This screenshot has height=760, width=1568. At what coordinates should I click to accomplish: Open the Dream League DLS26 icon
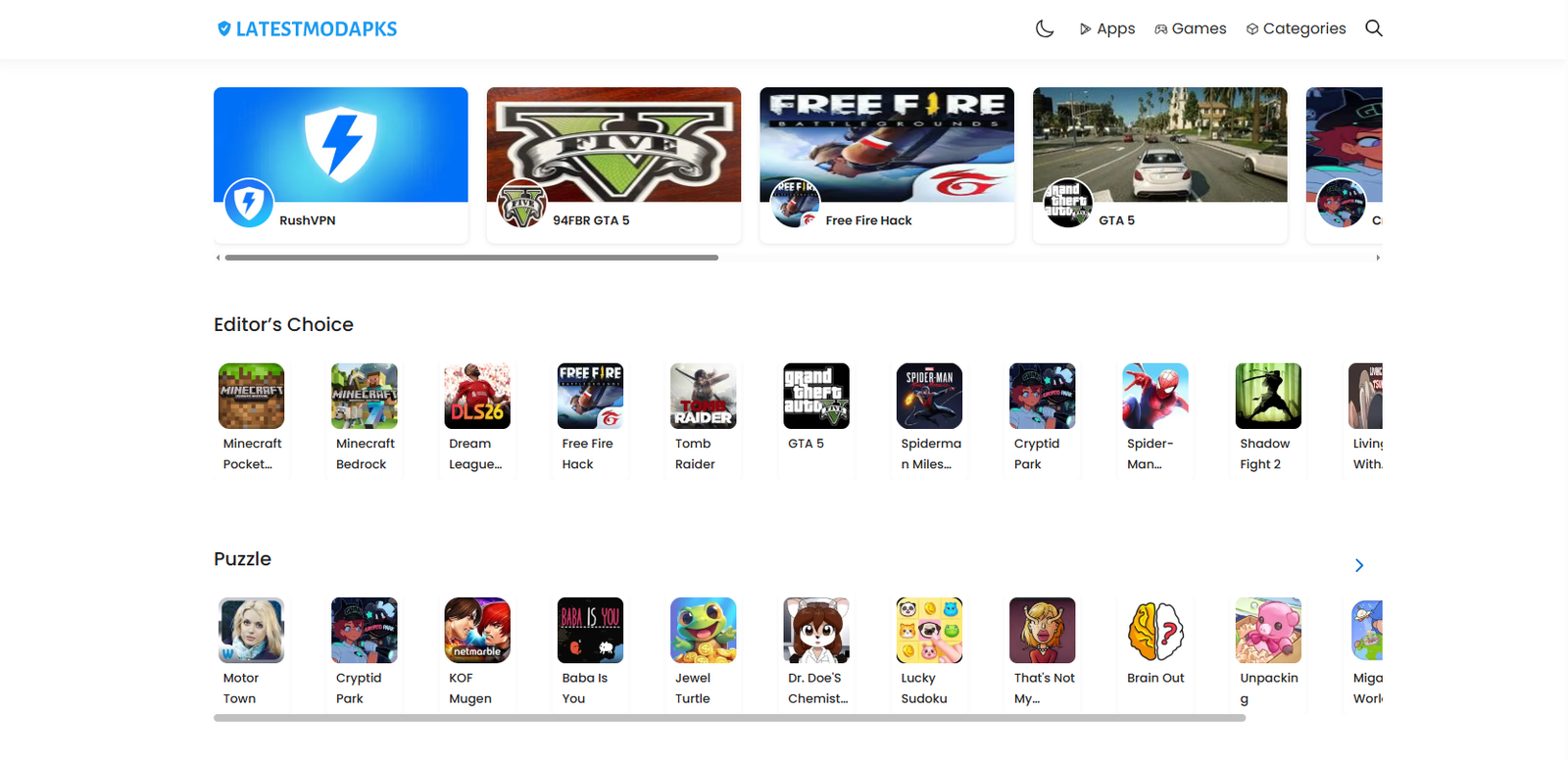[x=477, y=396]
